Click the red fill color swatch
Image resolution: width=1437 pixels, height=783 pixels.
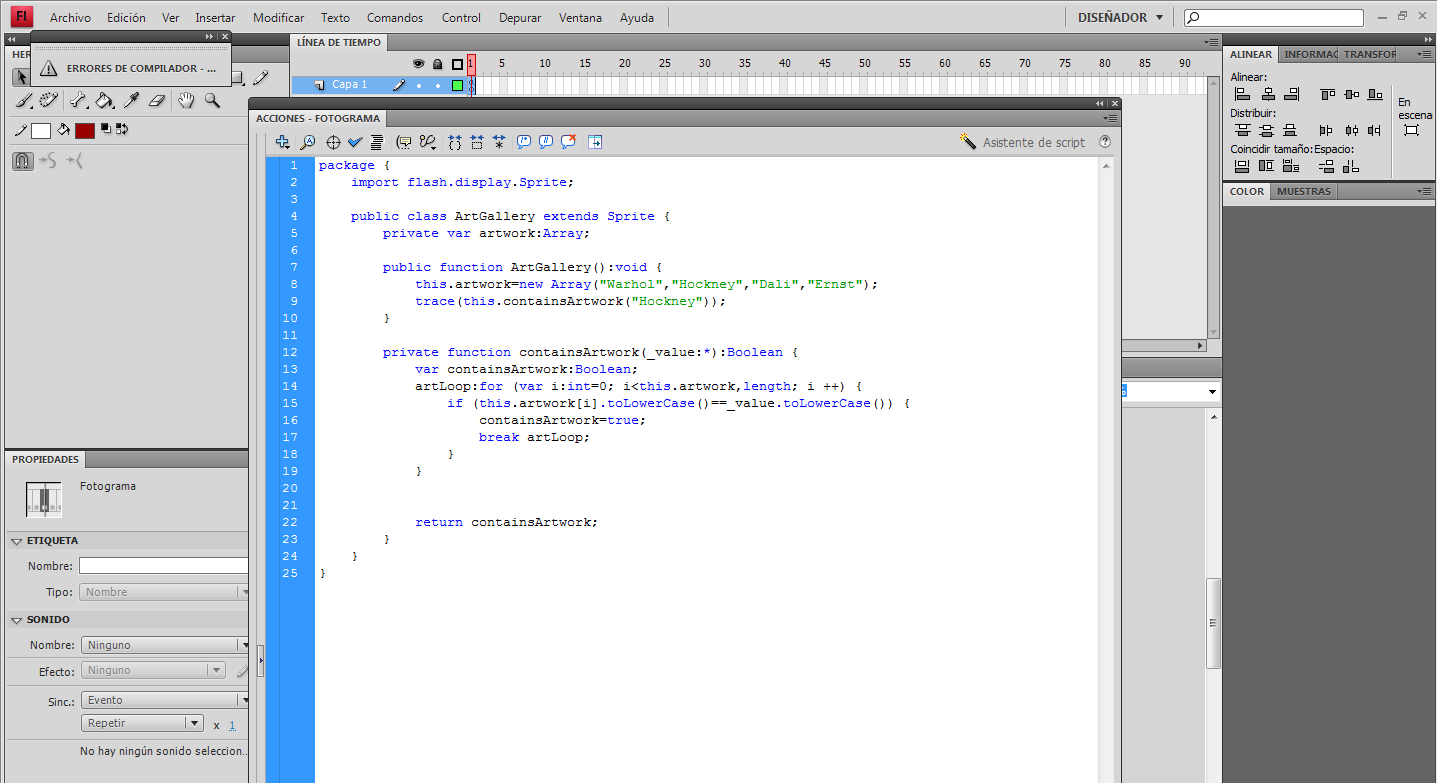(85, 131)
